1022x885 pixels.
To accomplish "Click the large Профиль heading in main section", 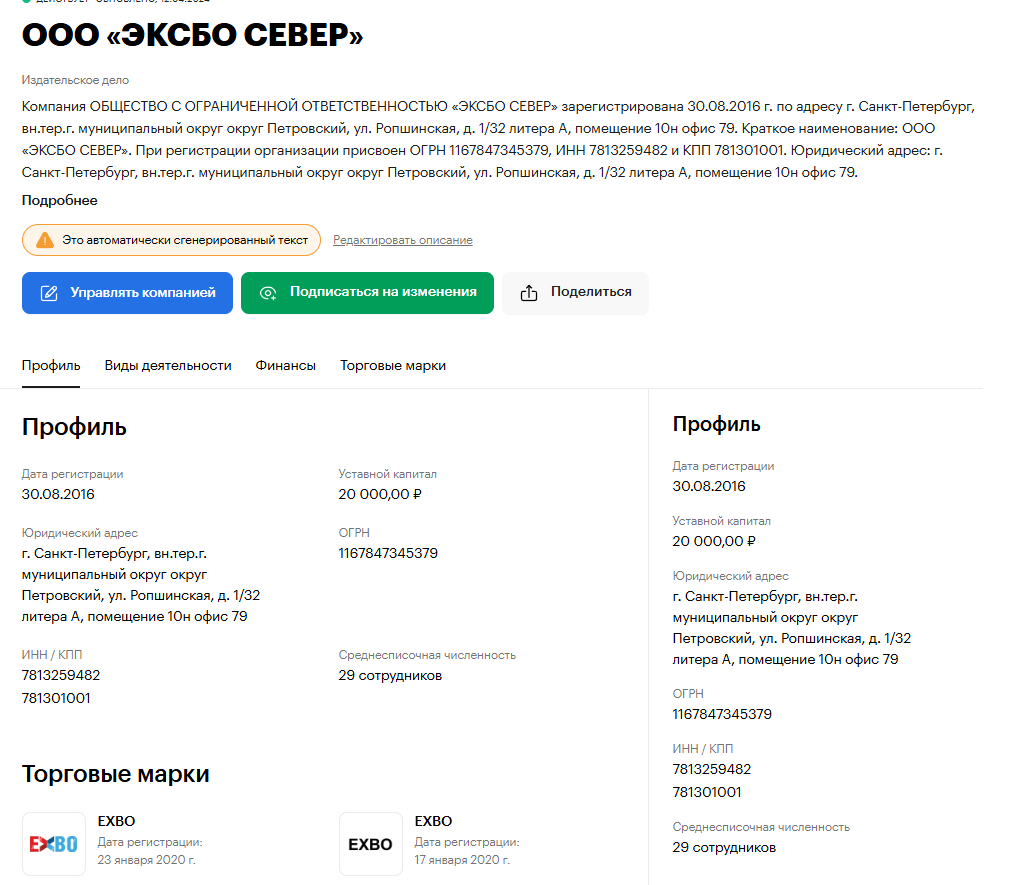I will pos(74,427).
